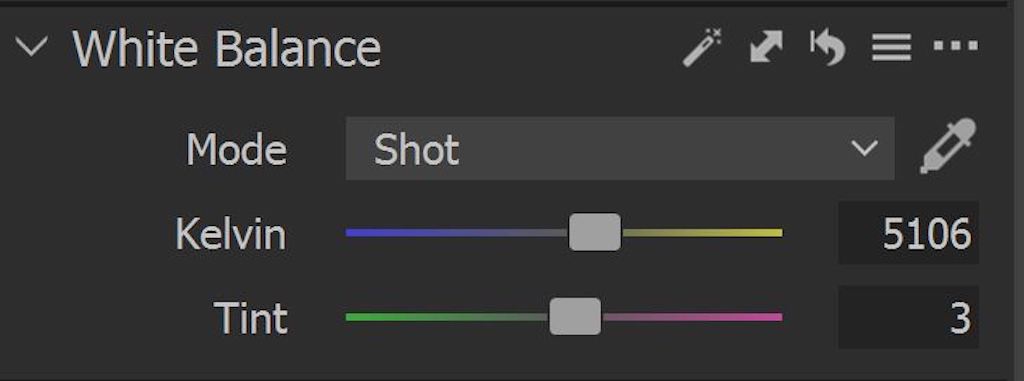Screen dimensions: 1024x381
Task: Click the copy-apply double arrow icon
Action: click(767, 47)
